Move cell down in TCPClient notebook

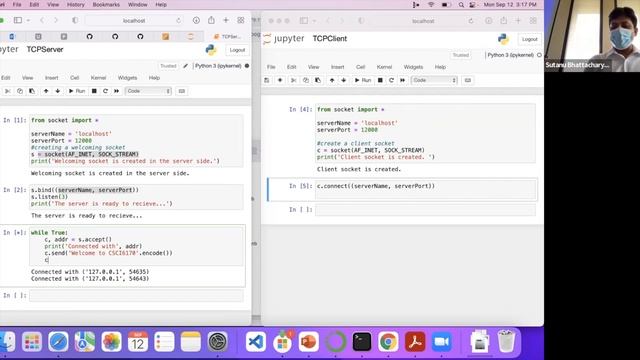(x=344, y=80)
